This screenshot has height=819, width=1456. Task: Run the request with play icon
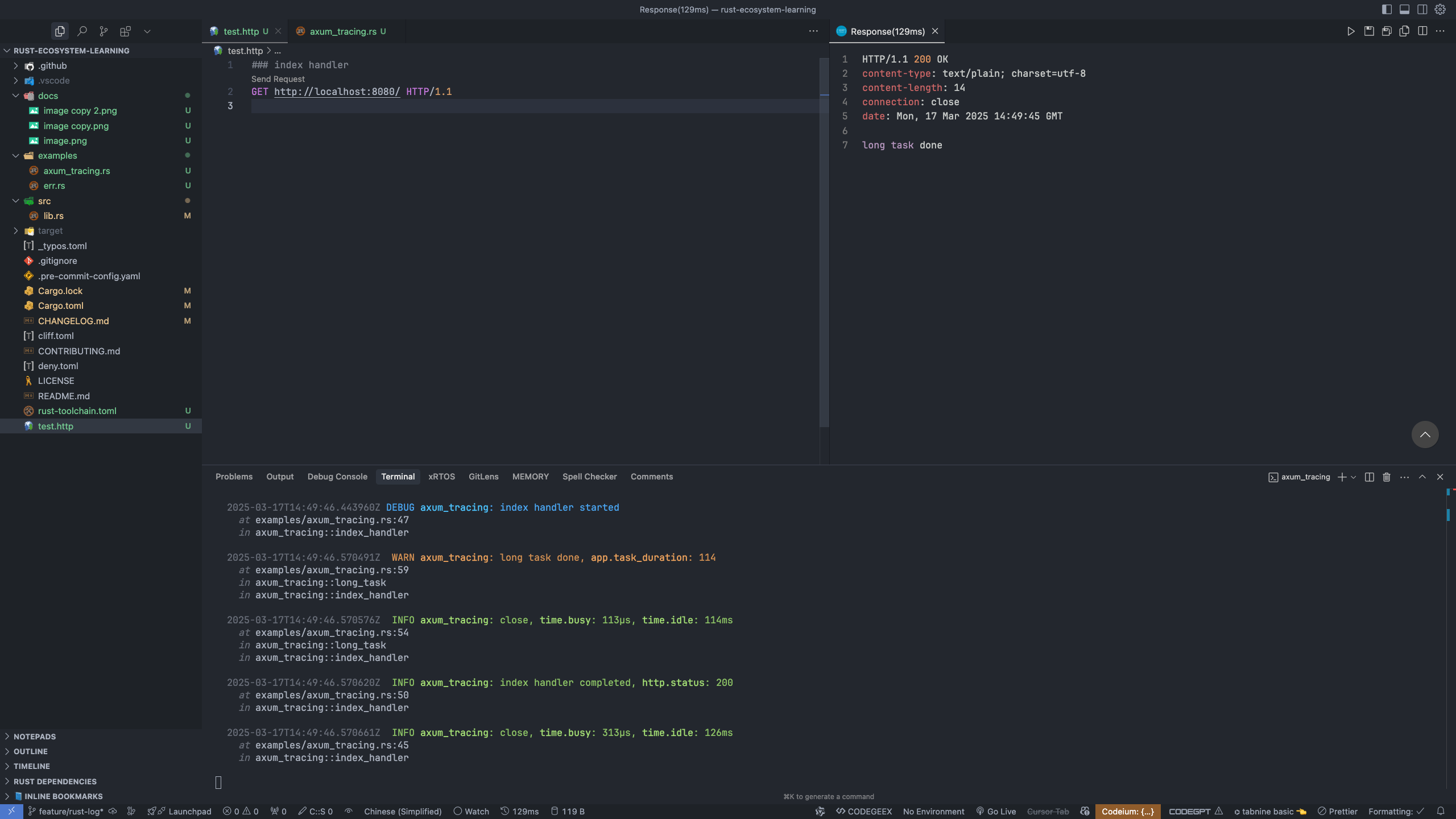point(1351,31)
